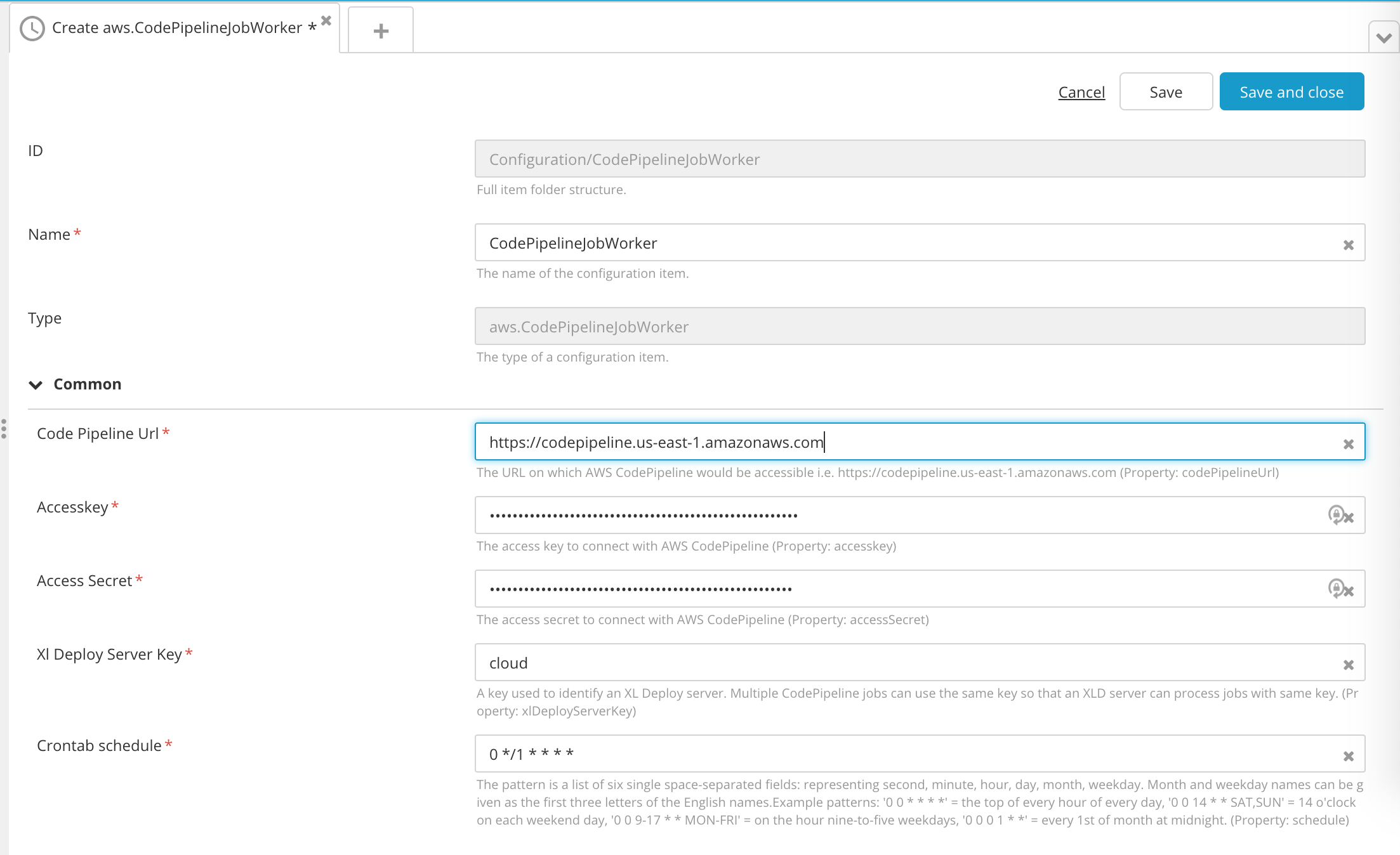Click the disabled ID field
1400x855 pixels.
point(920,159)
